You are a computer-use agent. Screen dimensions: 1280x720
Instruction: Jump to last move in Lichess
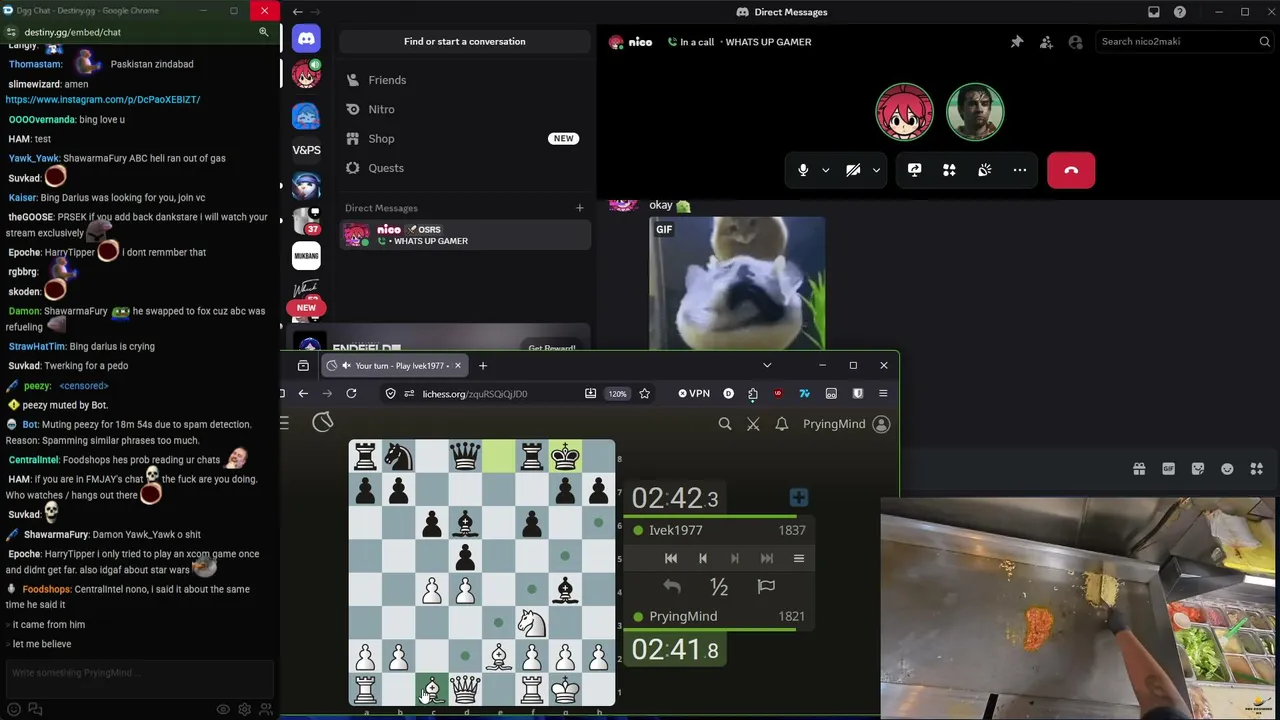pos(767,558)
